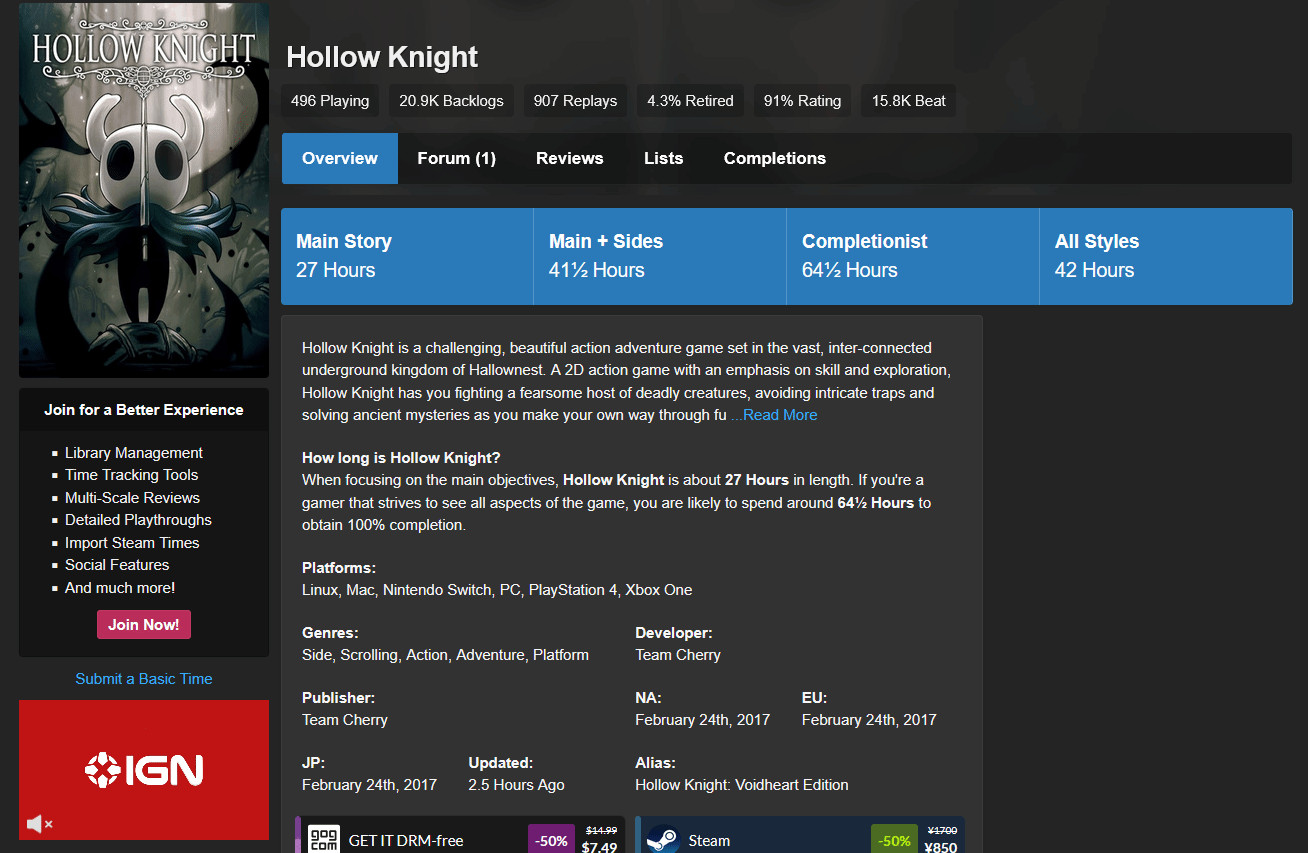Switch to the Forum (1) tab
1308x853 pixels.
click(x=456, y=158)
